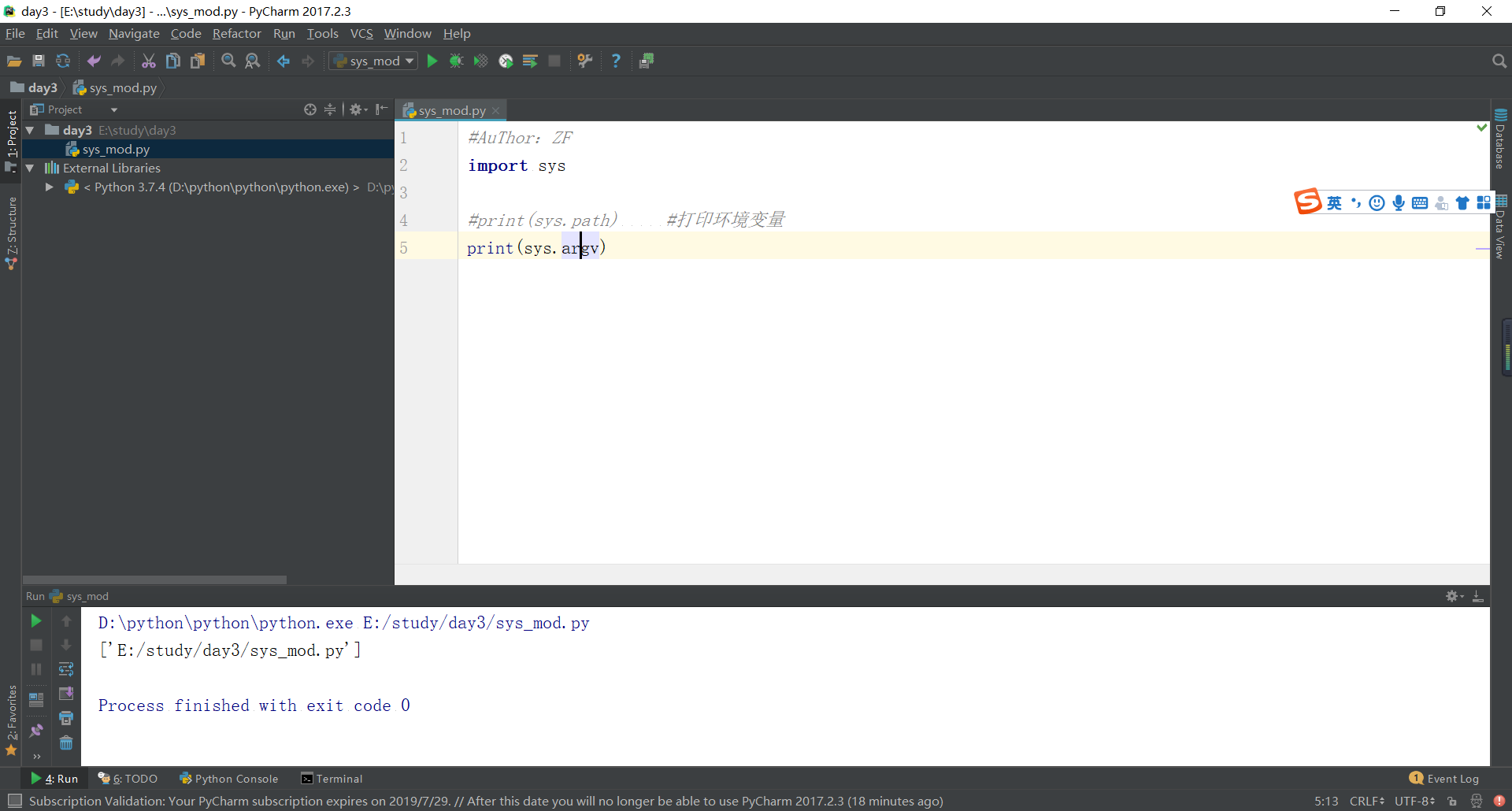Open Database side panel

click(1500, 139)
